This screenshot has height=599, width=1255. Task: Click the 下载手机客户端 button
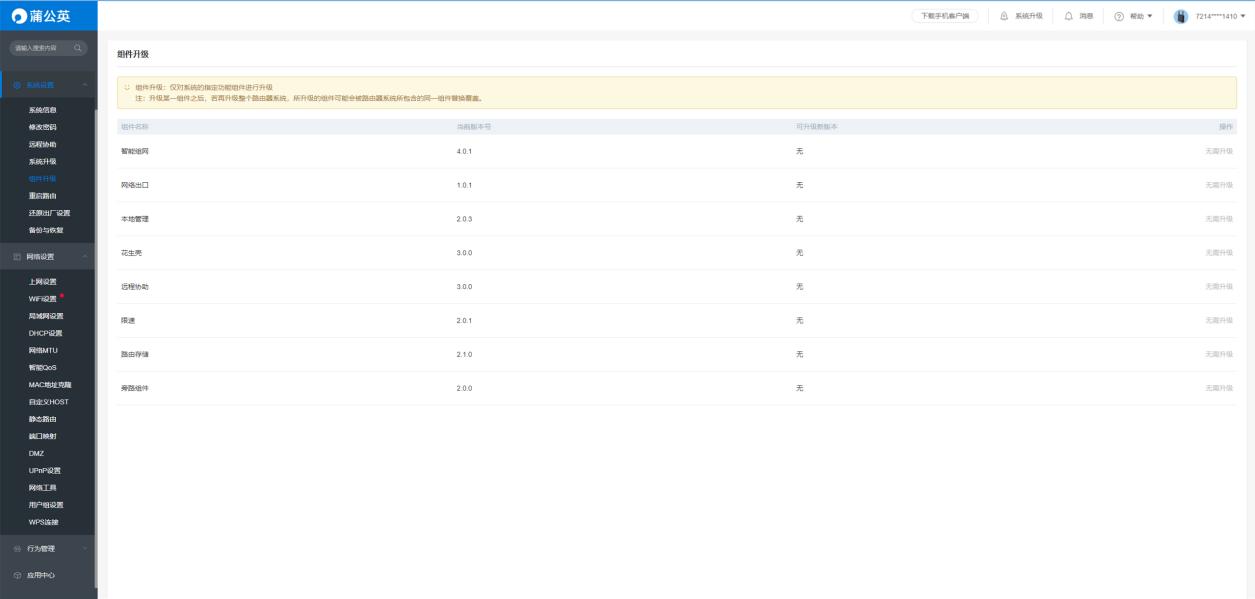(x=944, y=16)
